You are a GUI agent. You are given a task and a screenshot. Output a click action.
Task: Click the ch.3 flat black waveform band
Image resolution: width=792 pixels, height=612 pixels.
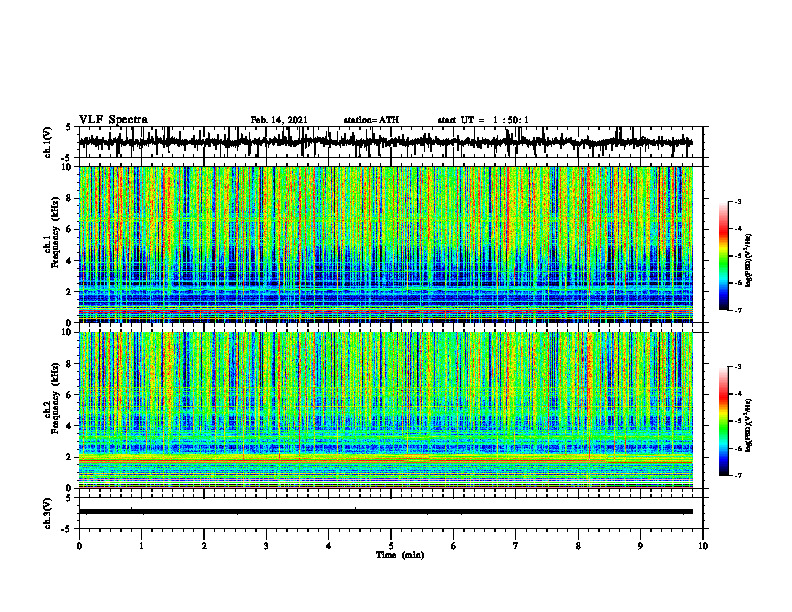point(385,512)
